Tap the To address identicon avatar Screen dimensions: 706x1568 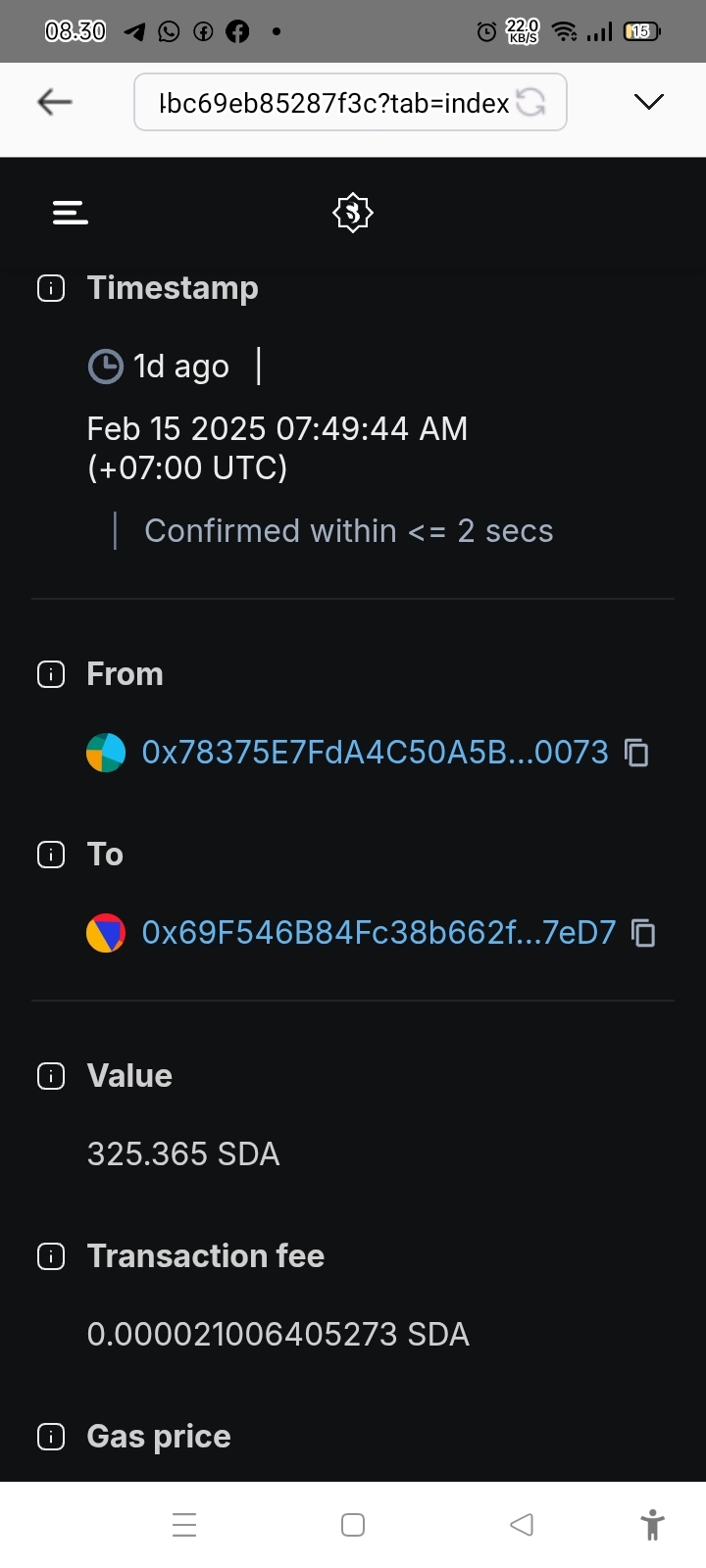pyautogui.click(x=106, y=933)
